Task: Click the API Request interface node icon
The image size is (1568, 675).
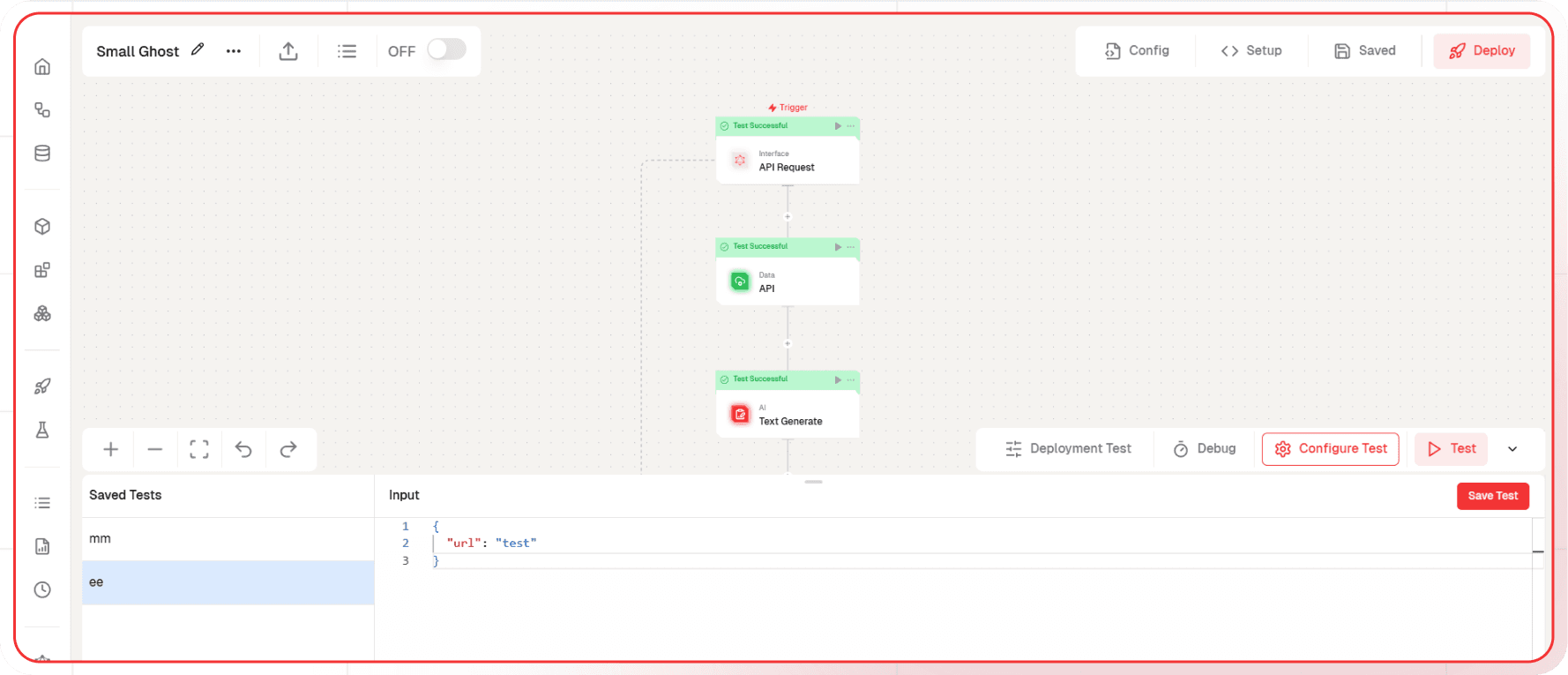Action: [740, 160]
